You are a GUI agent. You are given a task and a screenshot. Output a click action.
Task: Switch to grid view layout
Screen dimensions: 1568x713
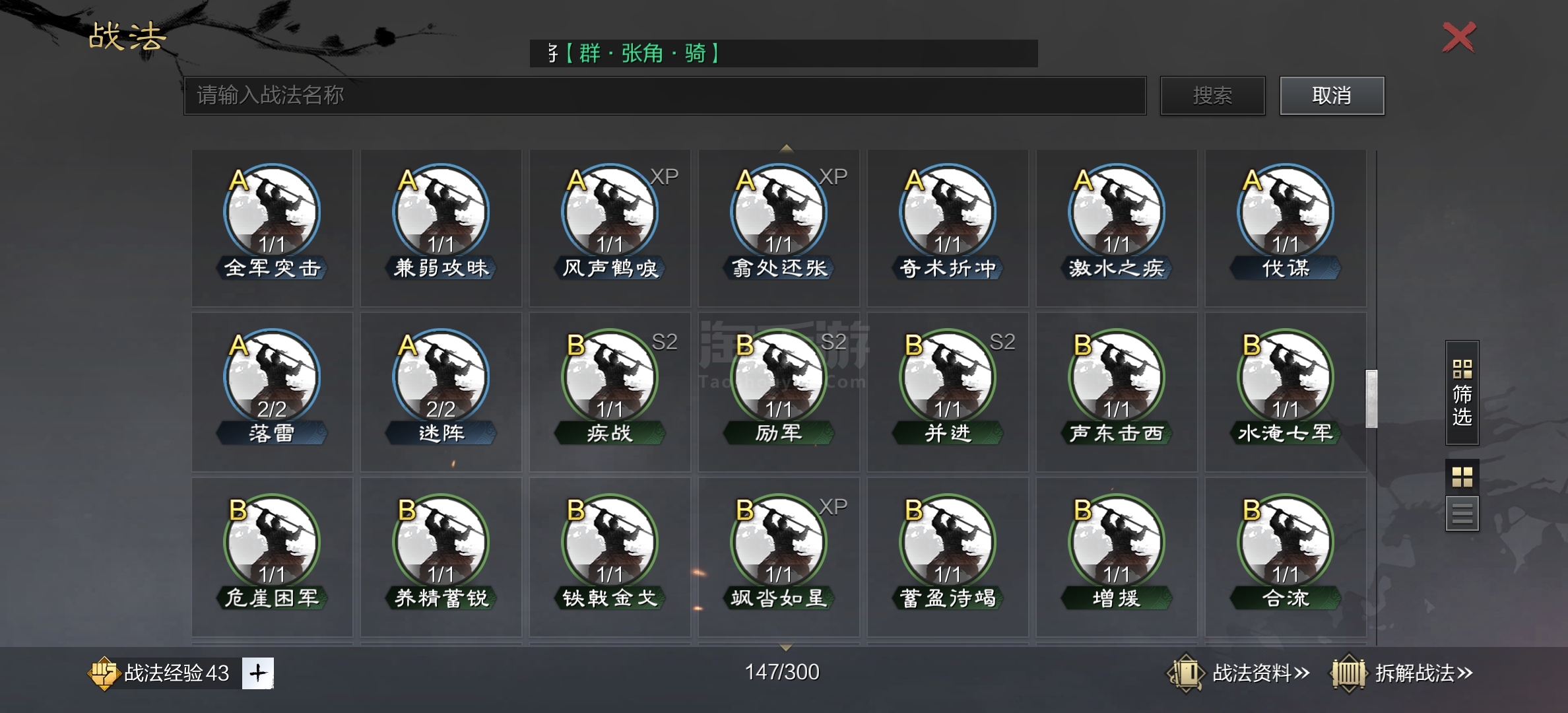tap(1462, 477)
